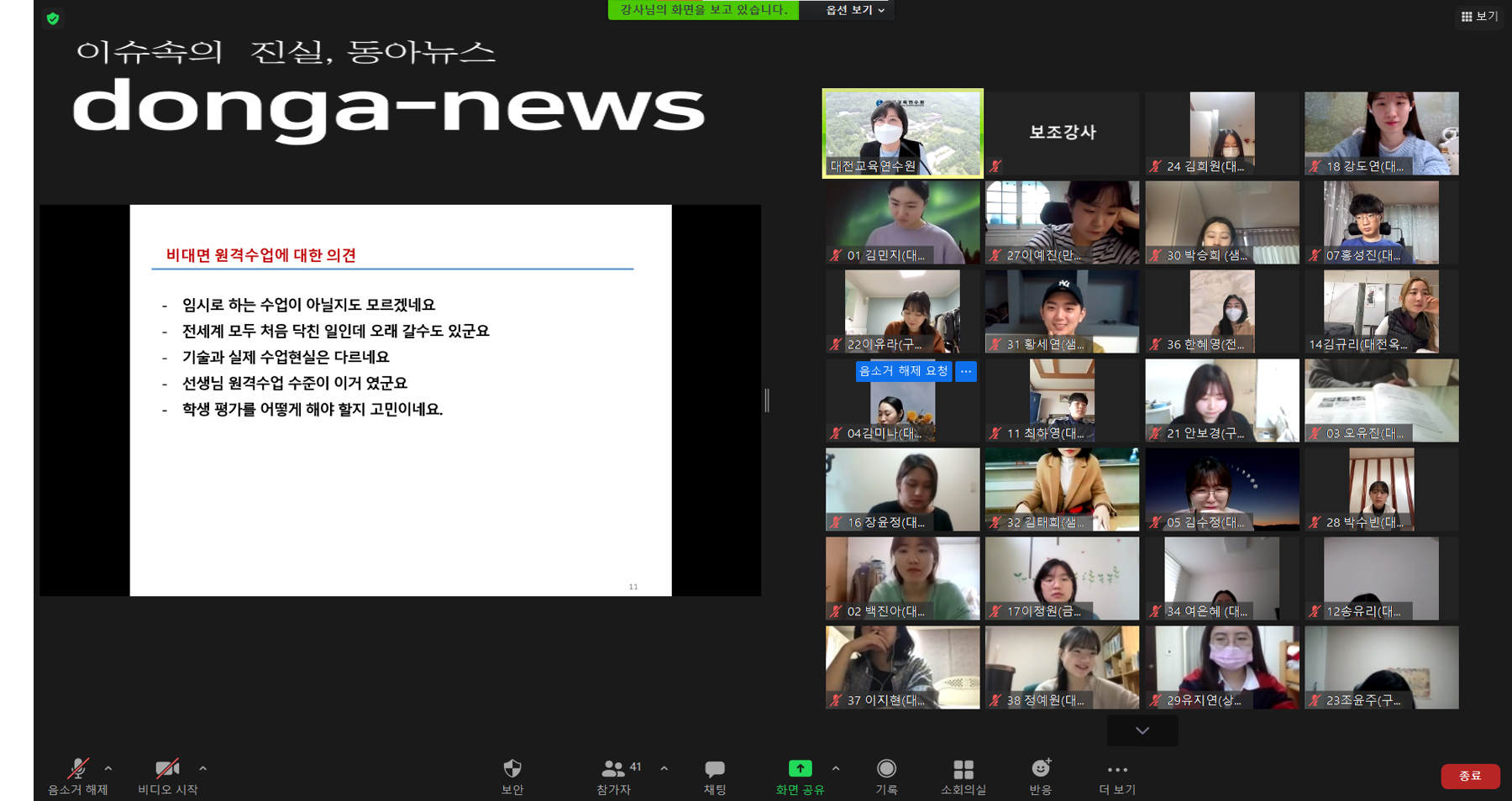Select the 14김규리 video tile
Image resolution: width=1512 pixels, height=801 pixels.
(1382, 311)
